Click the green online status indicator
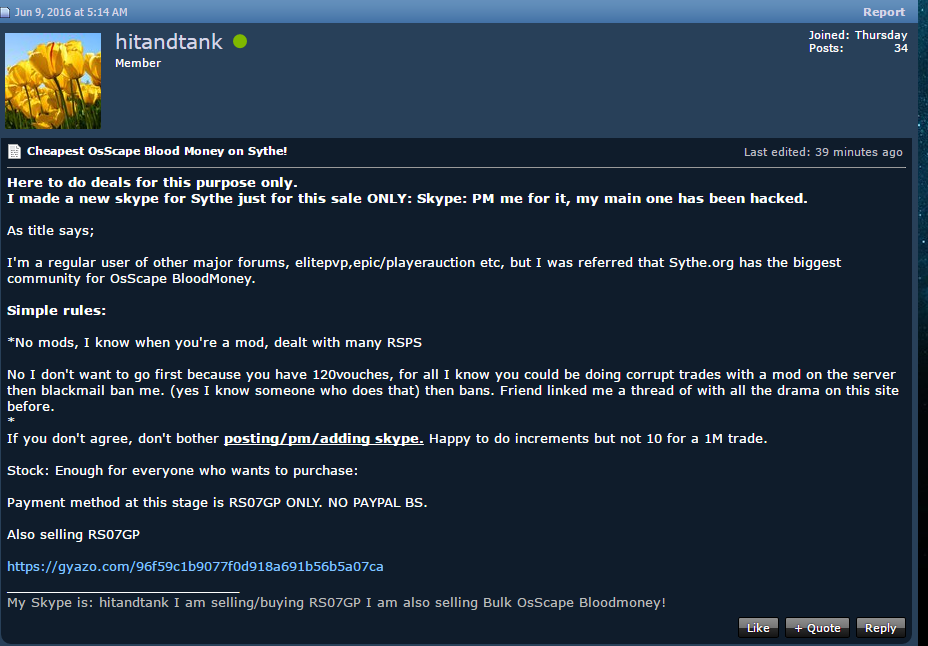Image resolution: width=928 pixels, height=646 pixels. pos(240,41)
